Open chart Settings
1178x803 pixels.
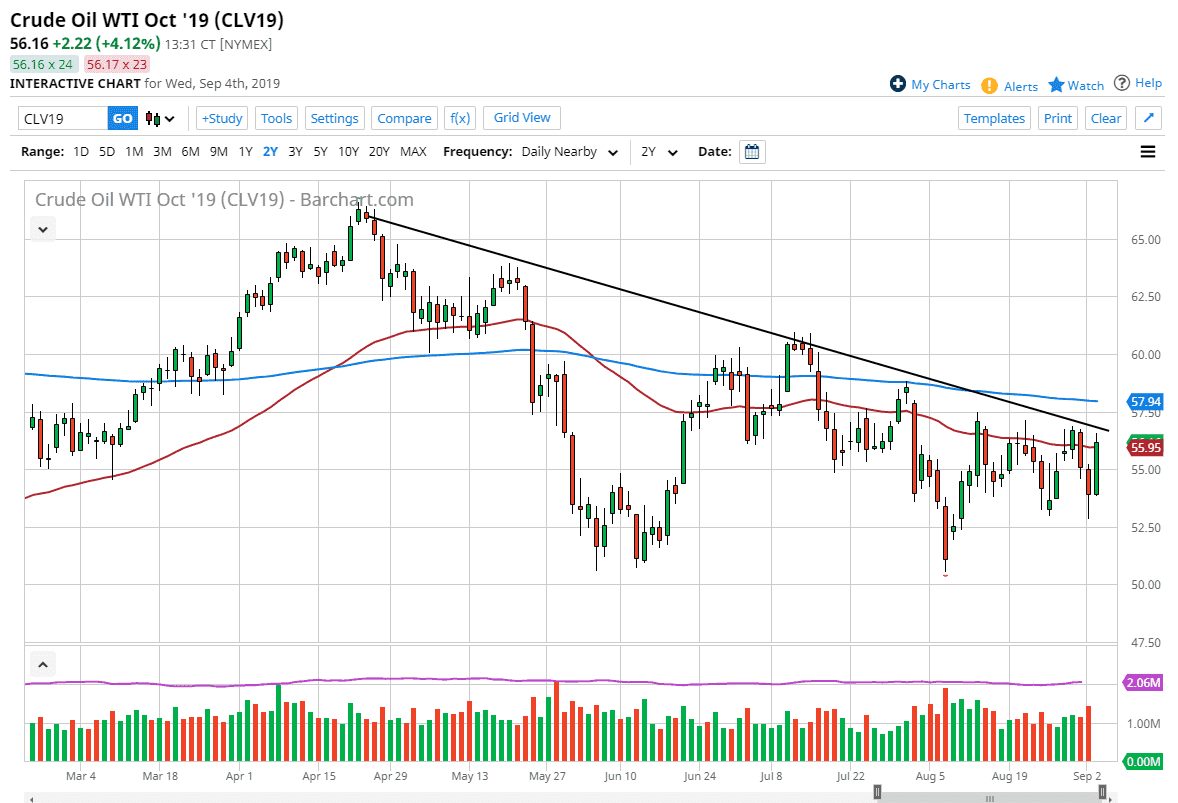tap(334, 118)
